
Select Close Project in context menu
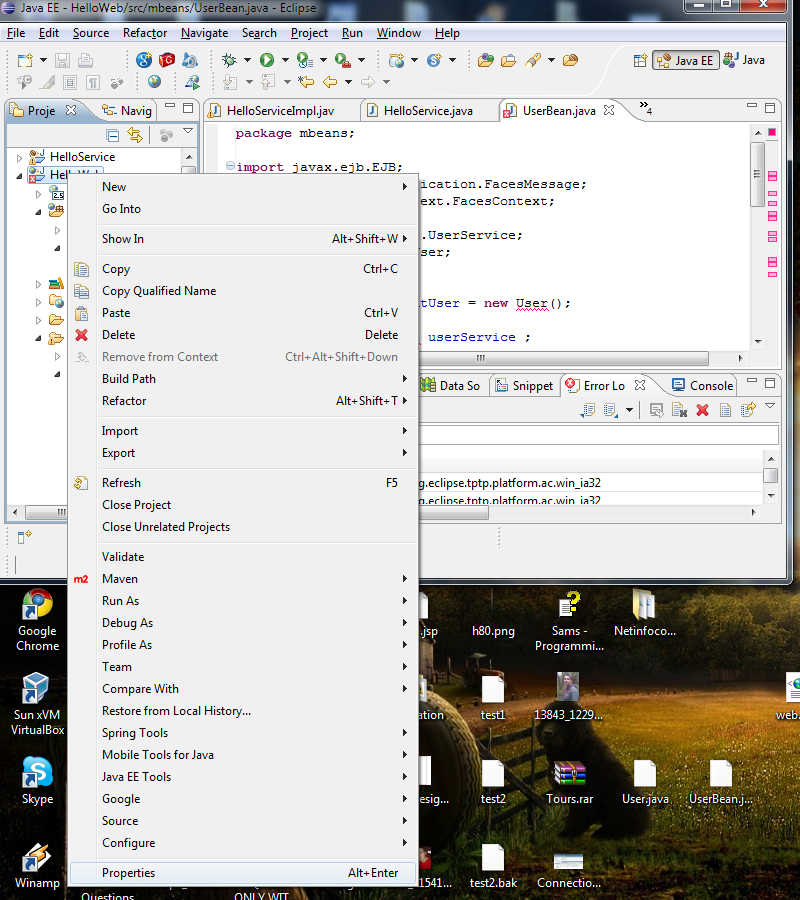pyautogui.click(x=243, y=505)
